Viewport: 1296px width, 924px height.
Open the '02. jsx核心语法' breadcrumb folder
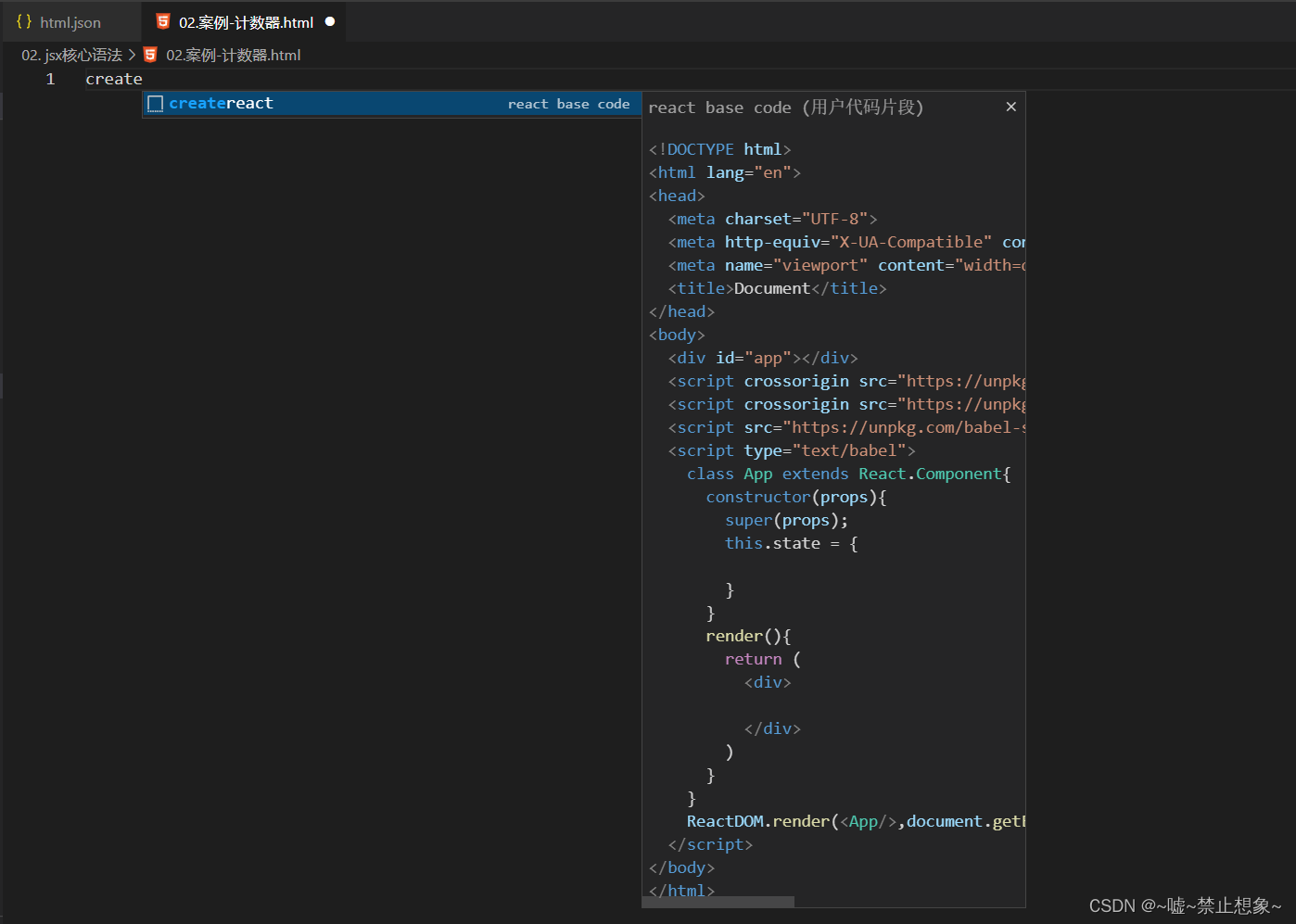[71, 55]
